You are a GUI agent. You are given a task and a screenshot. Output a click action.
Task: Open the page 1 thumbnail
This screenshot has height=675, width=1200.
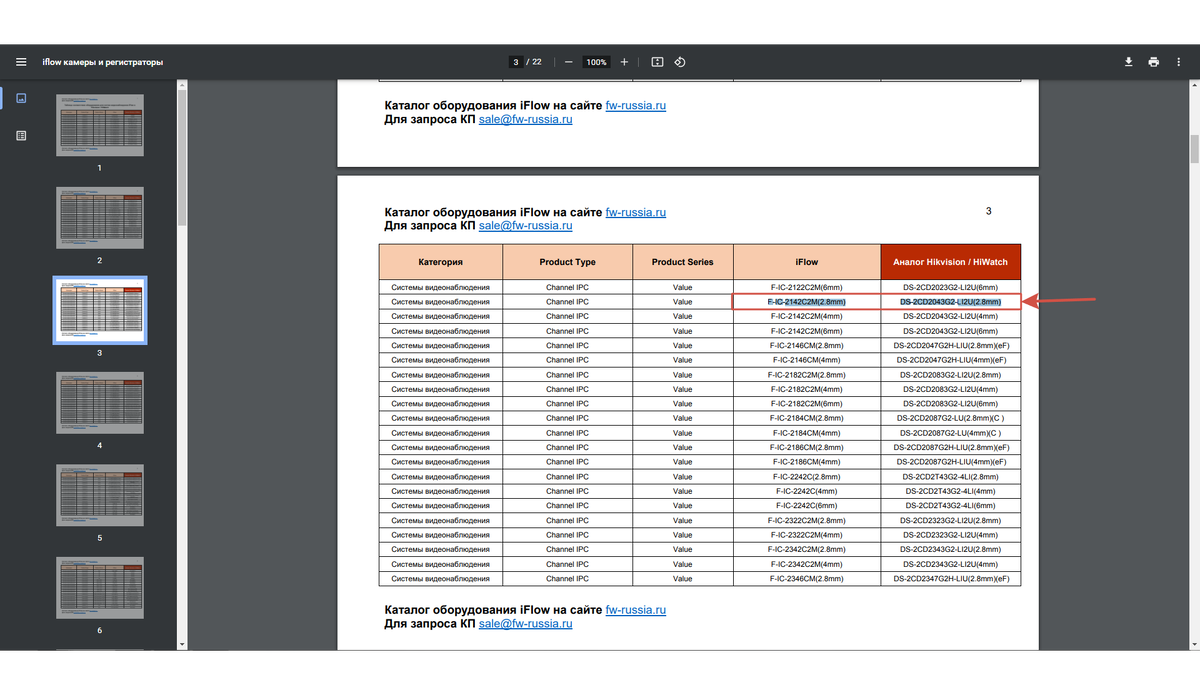(x=100, y=125)
